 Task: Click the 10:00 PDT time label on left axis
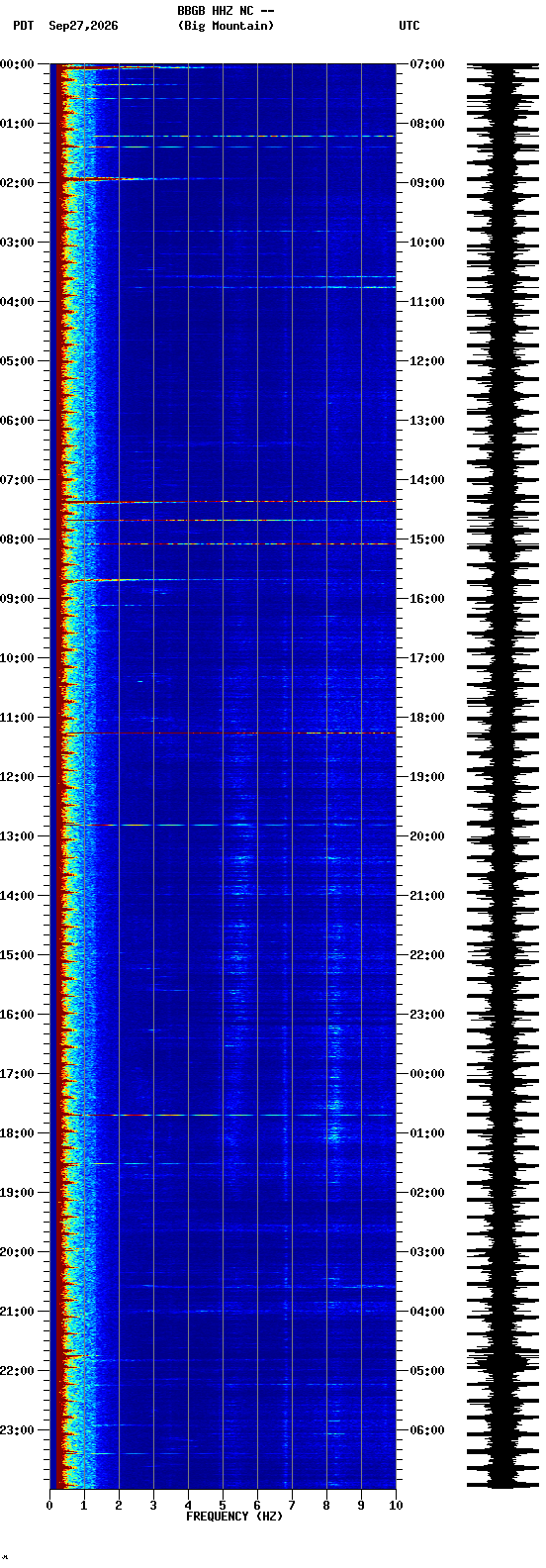click(18, 658)
